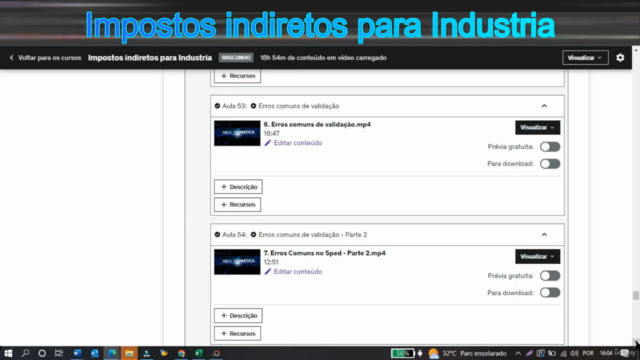This screenshot has height=360, width=640.
Task: Click the POR language indicator
Action: coord(588,353)
